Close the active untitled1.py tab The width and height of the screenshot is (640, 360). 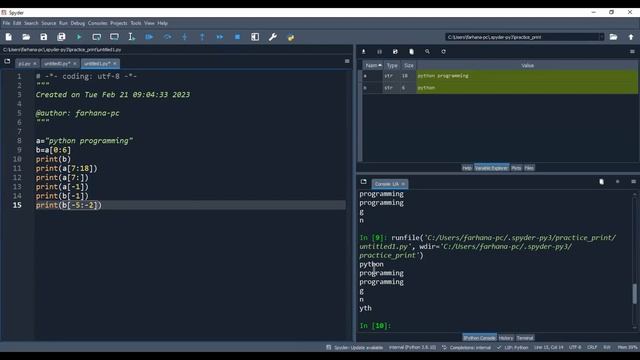[x=115, y=64]
